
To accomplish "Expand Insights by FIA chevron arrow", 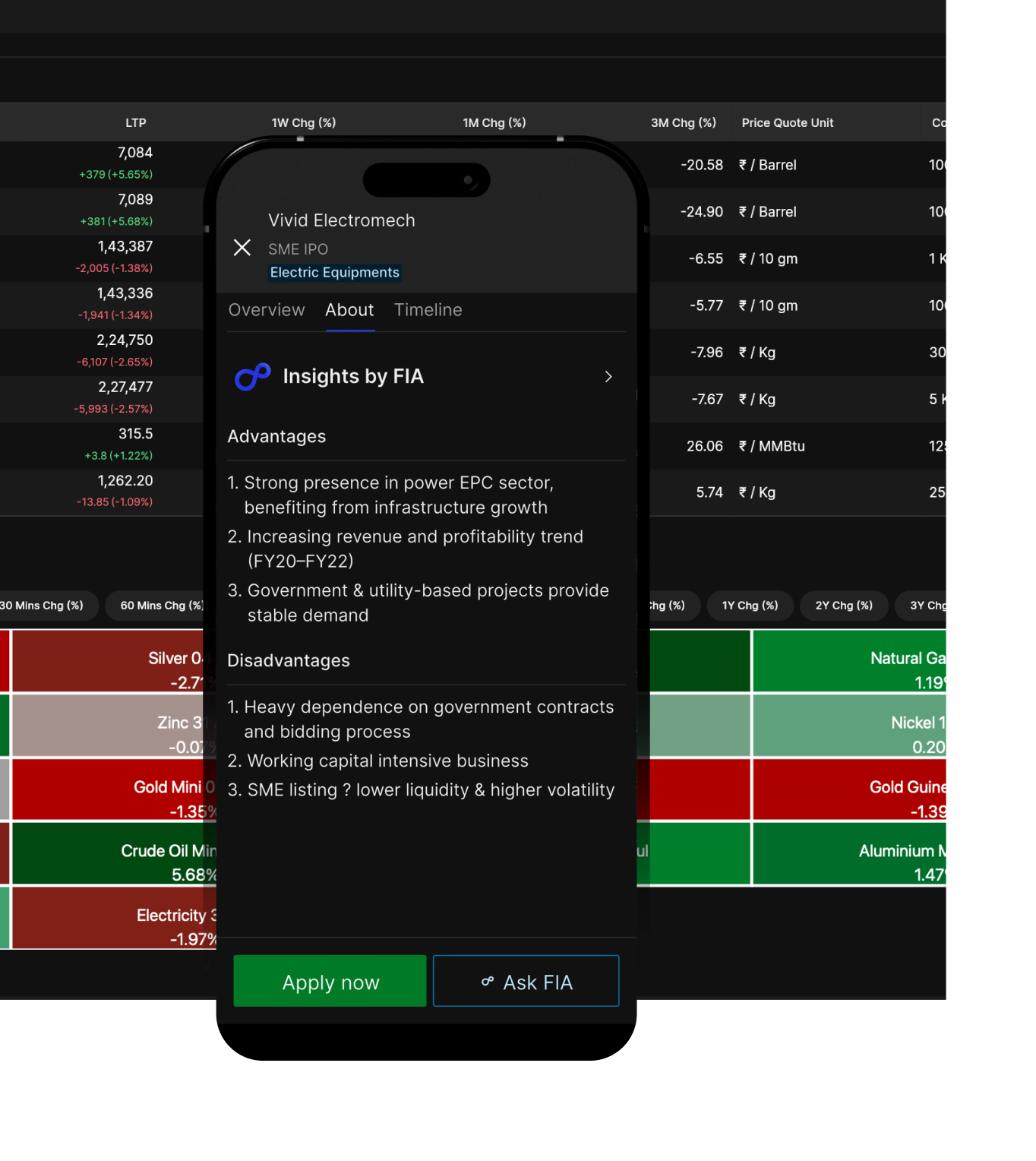I will click(x=608, y=377).
